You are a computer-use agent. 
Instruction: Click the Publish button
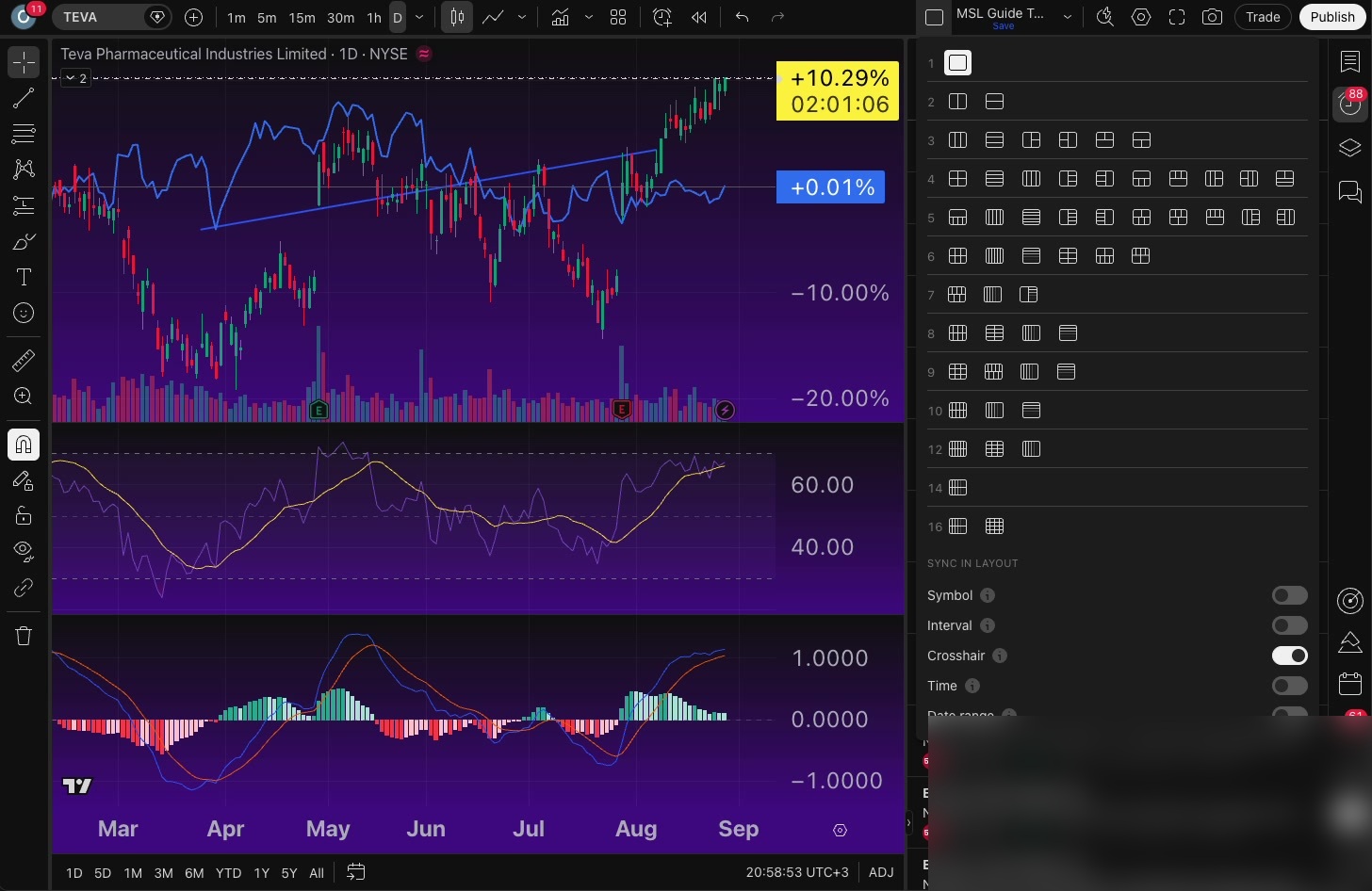(x=1332, y=17)
